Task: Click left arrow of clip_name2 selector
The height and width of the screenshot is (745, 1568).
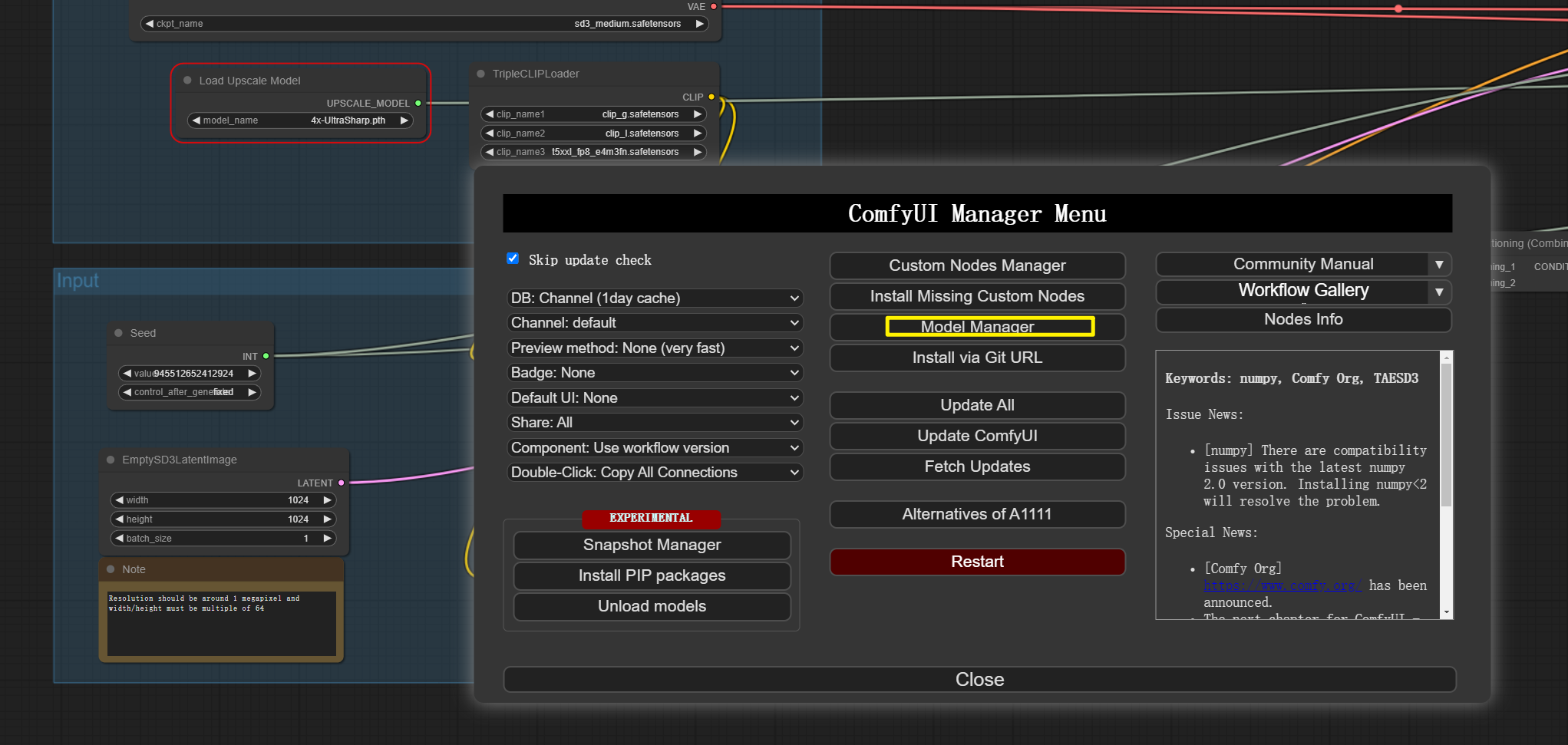Action: click(x=489, y=134)
